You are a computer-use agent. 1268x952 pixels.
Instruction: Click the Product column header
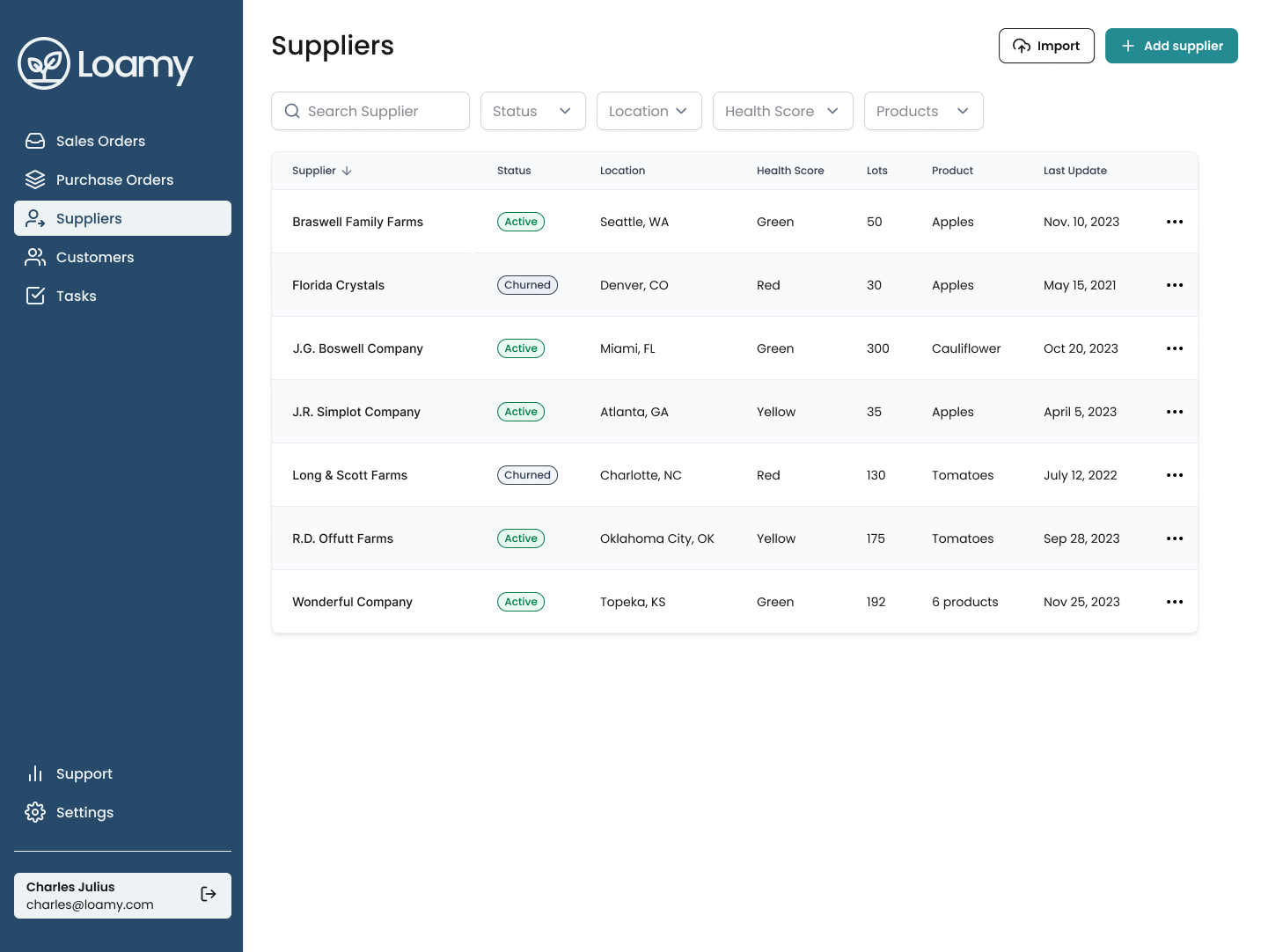[x=952, y=171]
